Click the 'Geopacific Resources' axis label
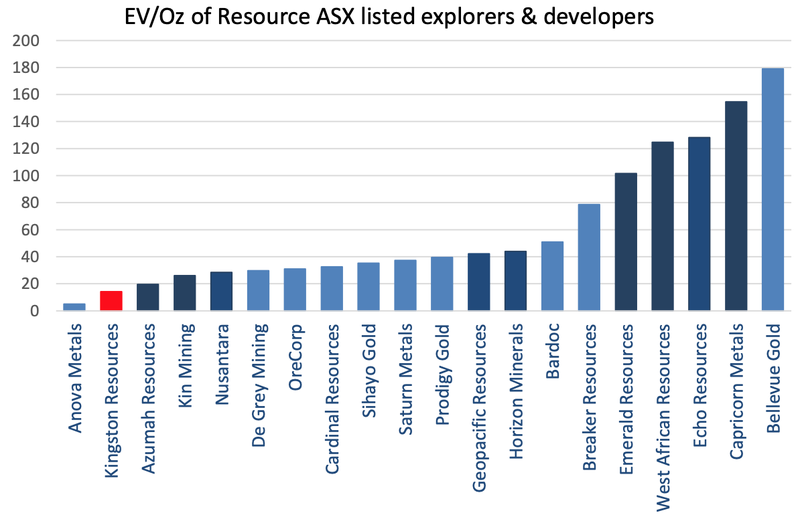The width and height of the screenshot is (800, 515). pyautogui.click(x=479, y=408)
